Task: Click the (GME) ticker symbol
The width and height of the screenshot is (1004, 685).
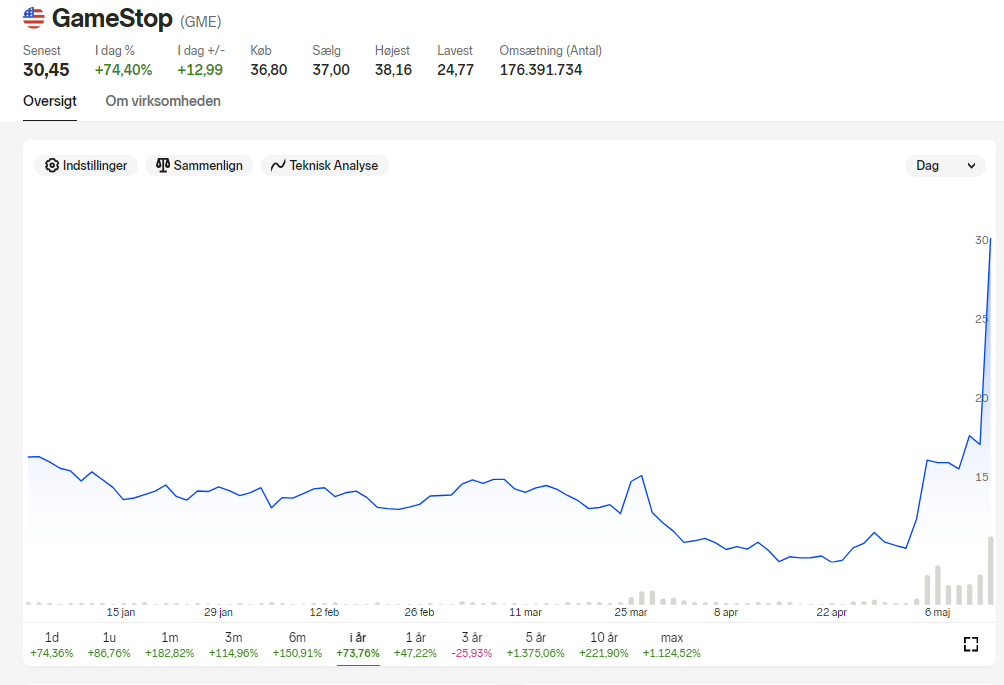Action: (x=200, y=22)
